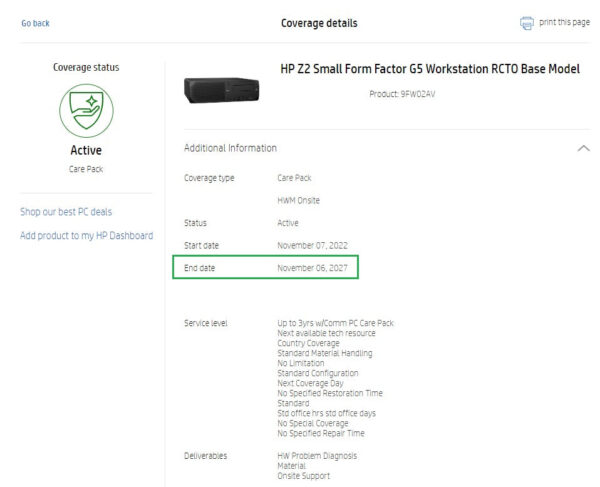
Task: Click the 'Coverage status' label
Action: (x=86, y=67)
